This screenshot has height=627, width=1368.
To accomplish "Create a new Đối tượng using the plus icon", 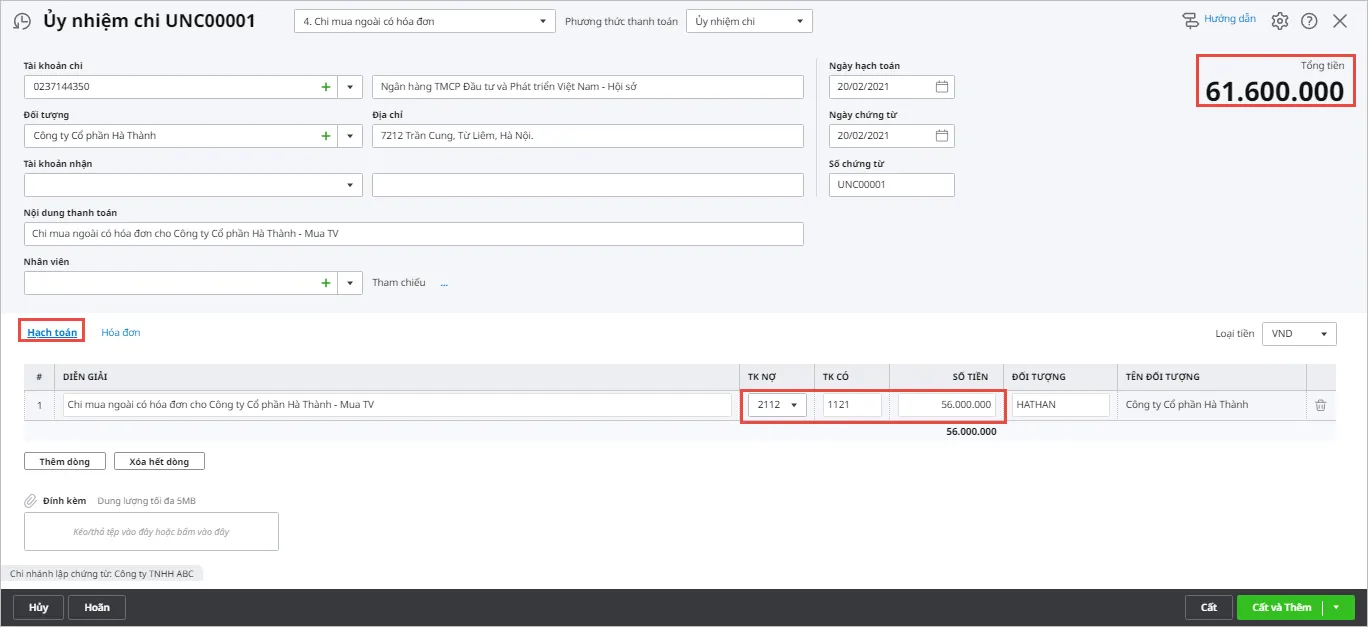I will click(x=325, y=135).
